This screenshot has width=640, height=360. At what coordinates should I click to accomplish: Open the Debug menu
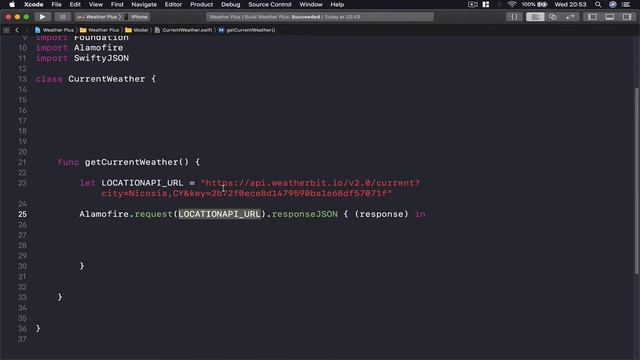point(231,4)
